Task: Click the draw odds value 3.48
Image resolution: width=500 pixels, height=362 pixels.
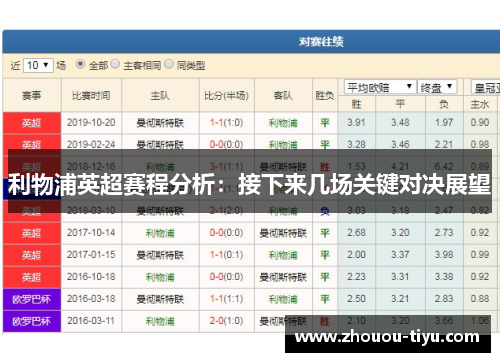Action: 400,122
